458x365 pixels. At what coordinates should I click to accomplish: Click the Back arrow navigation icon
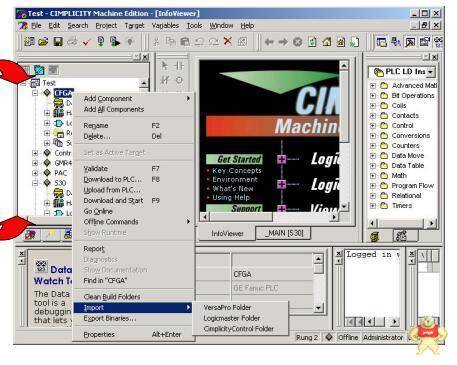[269, 42]
